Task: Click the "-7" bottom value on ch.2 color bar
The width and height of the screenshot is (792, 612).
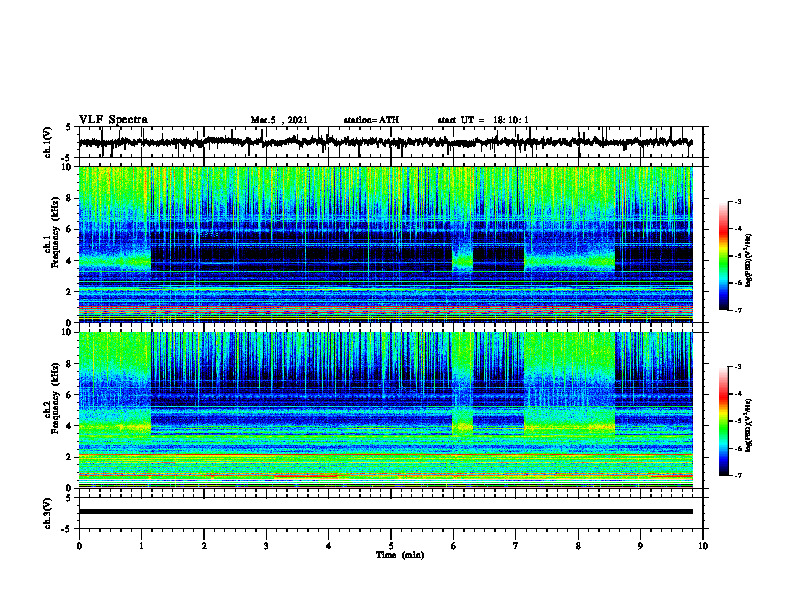Action: 737,475
